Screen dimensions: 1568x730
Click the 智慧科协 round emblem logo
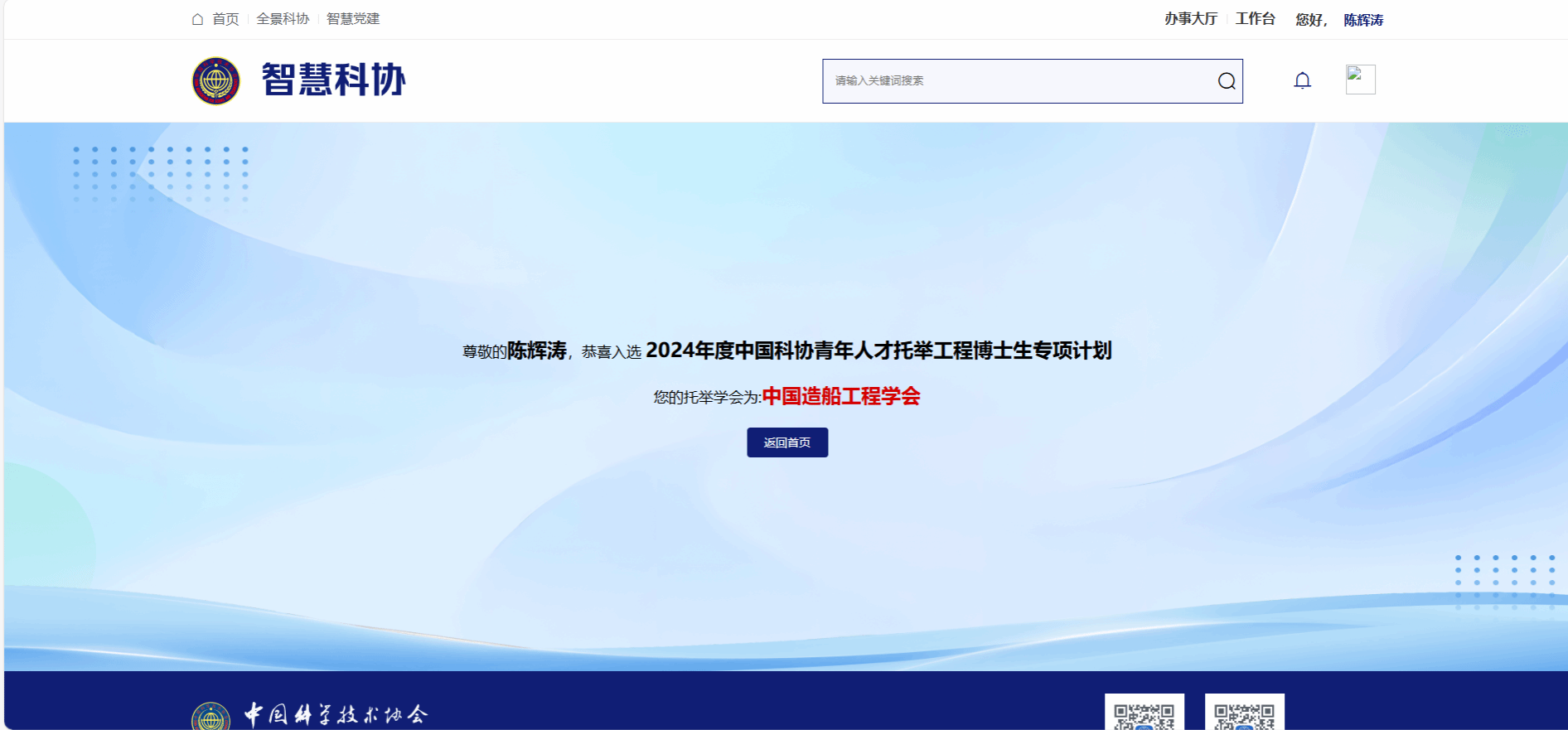(x=216, y=80)
